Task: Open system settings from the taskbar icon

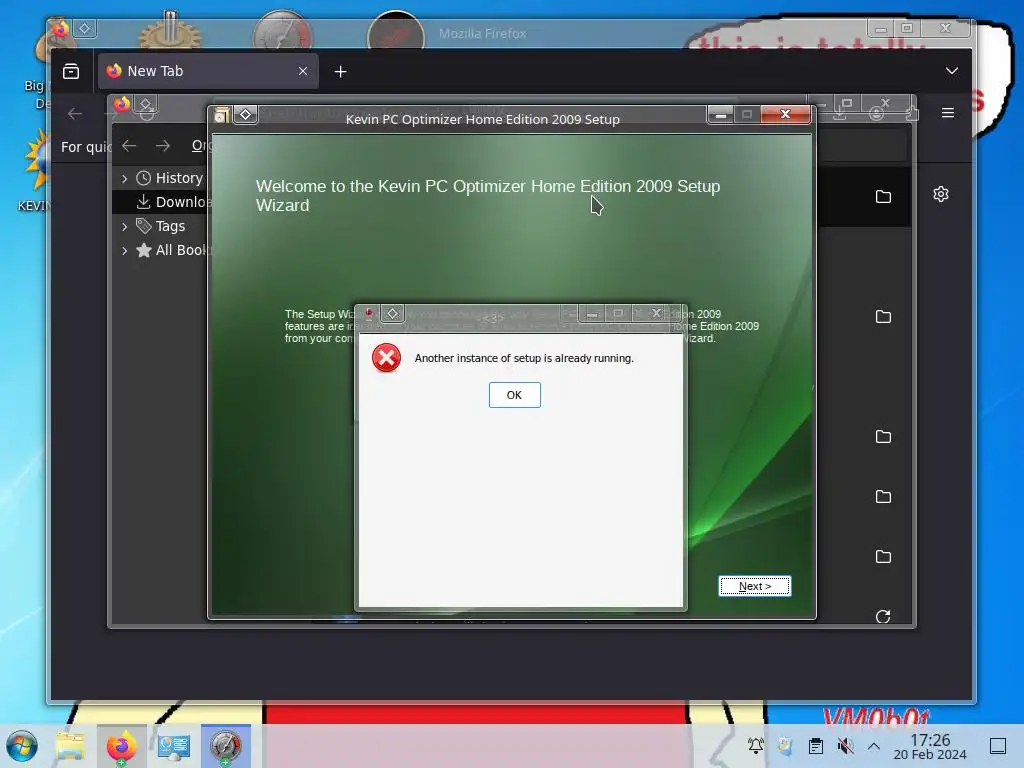Action: [x=174, y=746]
